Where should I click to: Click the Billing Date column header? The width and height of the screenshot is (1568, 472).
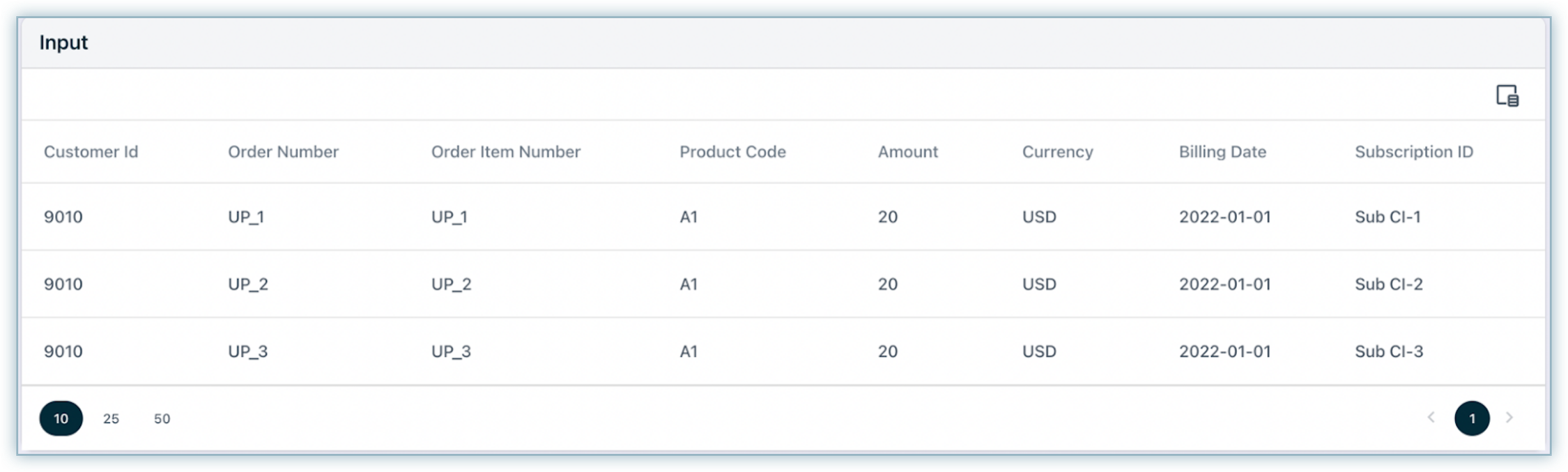[1222, 152]
